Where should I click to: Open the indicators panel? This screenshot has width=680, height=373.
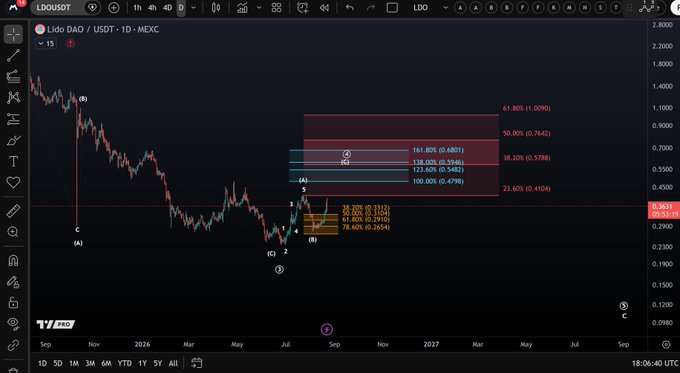click(242, 7)
